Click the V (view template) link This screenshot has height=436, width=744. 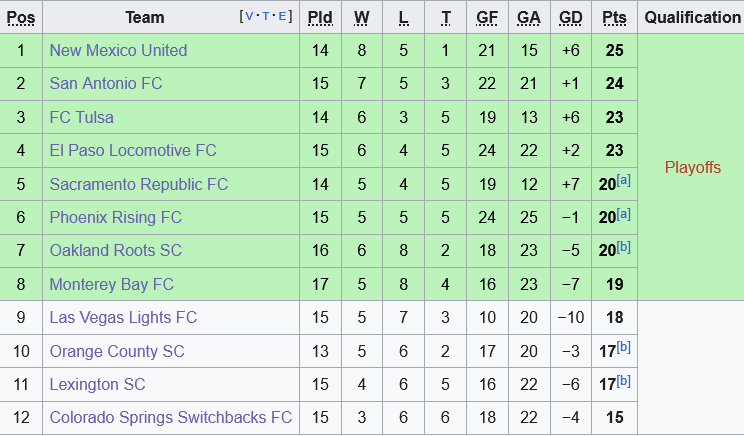pos(250,16)
